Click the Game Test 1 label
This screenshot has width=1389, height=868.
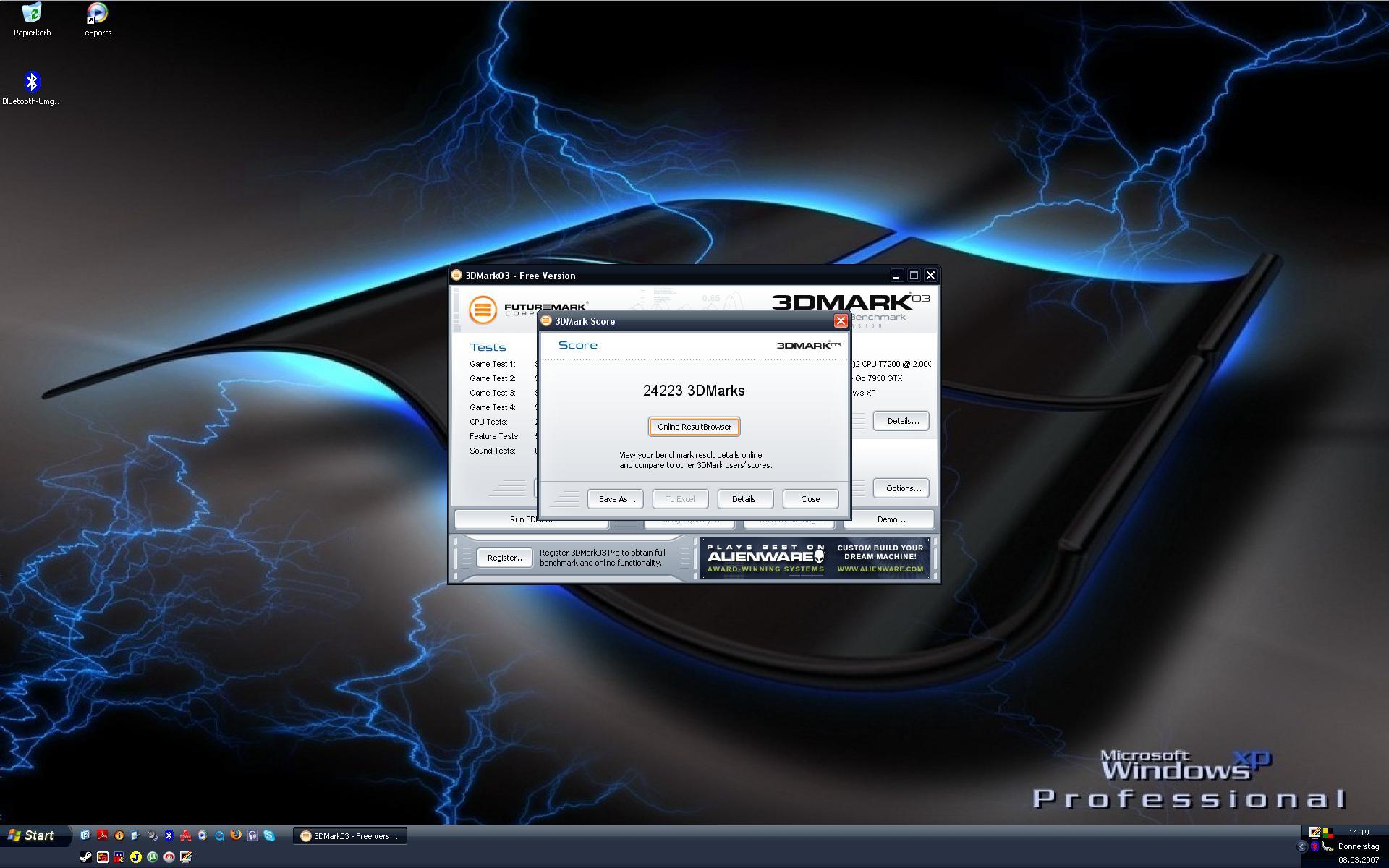[493, 364]
